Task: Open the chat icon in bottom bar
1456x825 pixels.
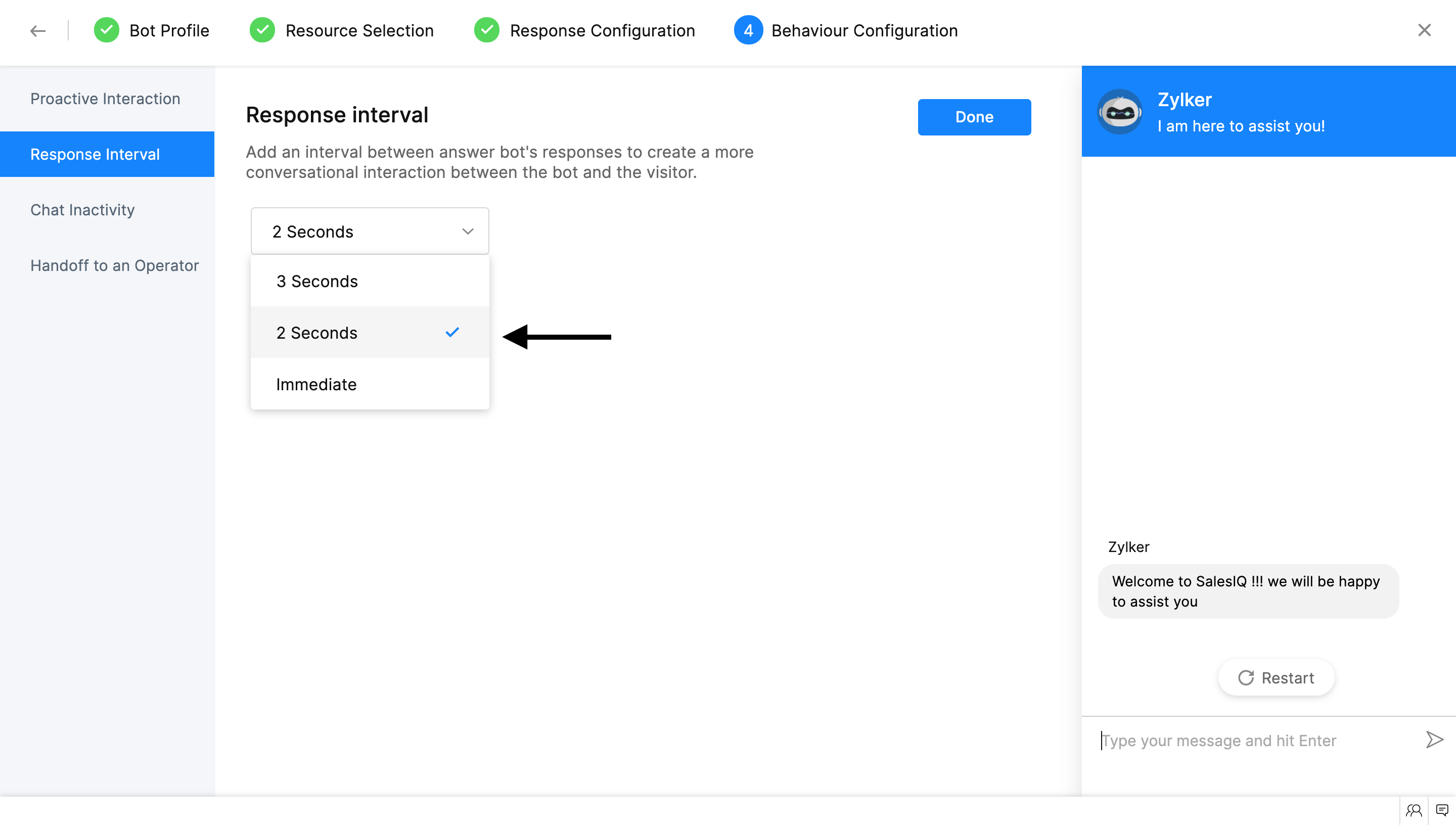Action: pos(1442,810)
